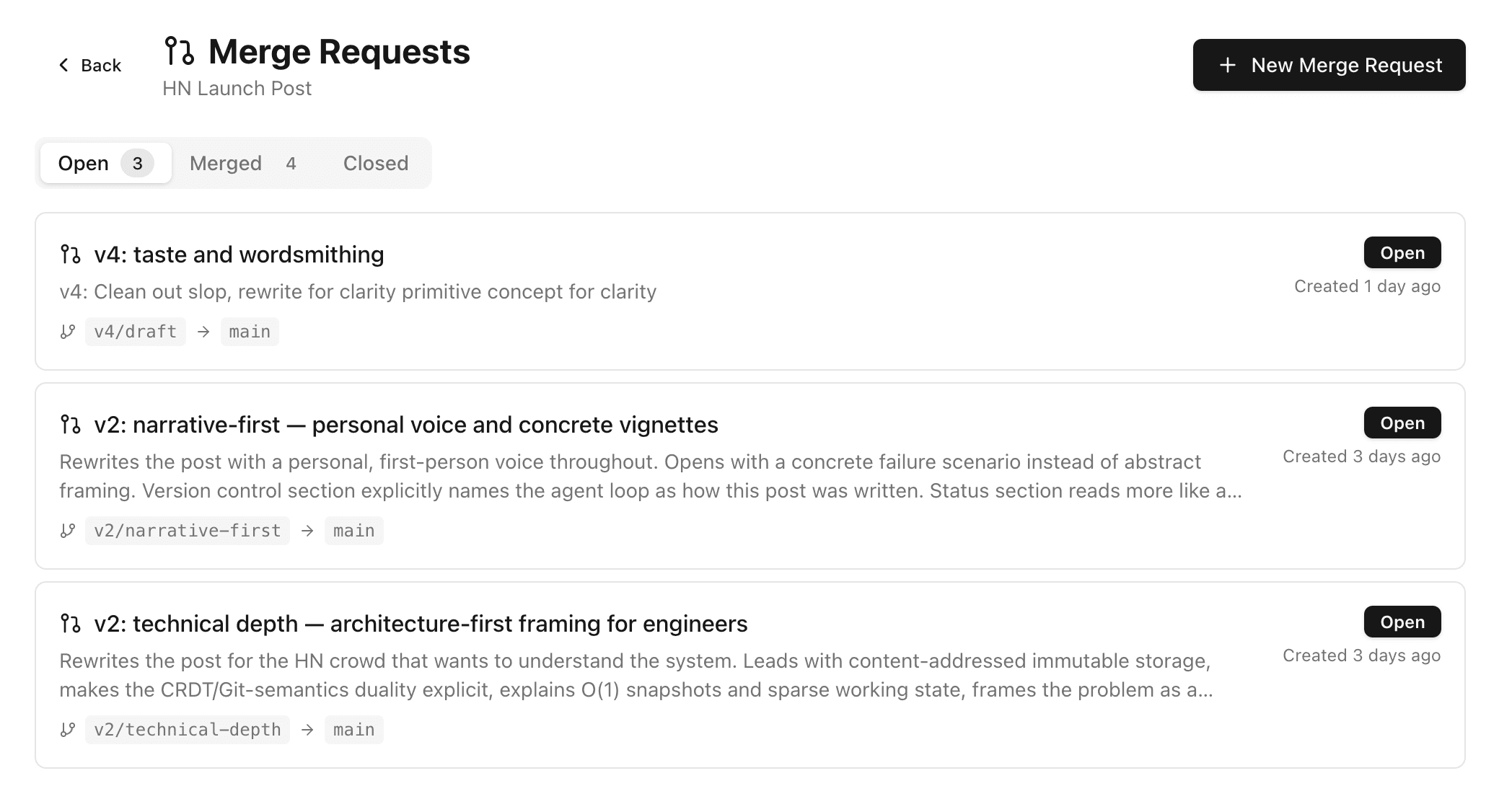
Task: Click the Open status badge on the v4 card
Action: (x=1402, y=253)
